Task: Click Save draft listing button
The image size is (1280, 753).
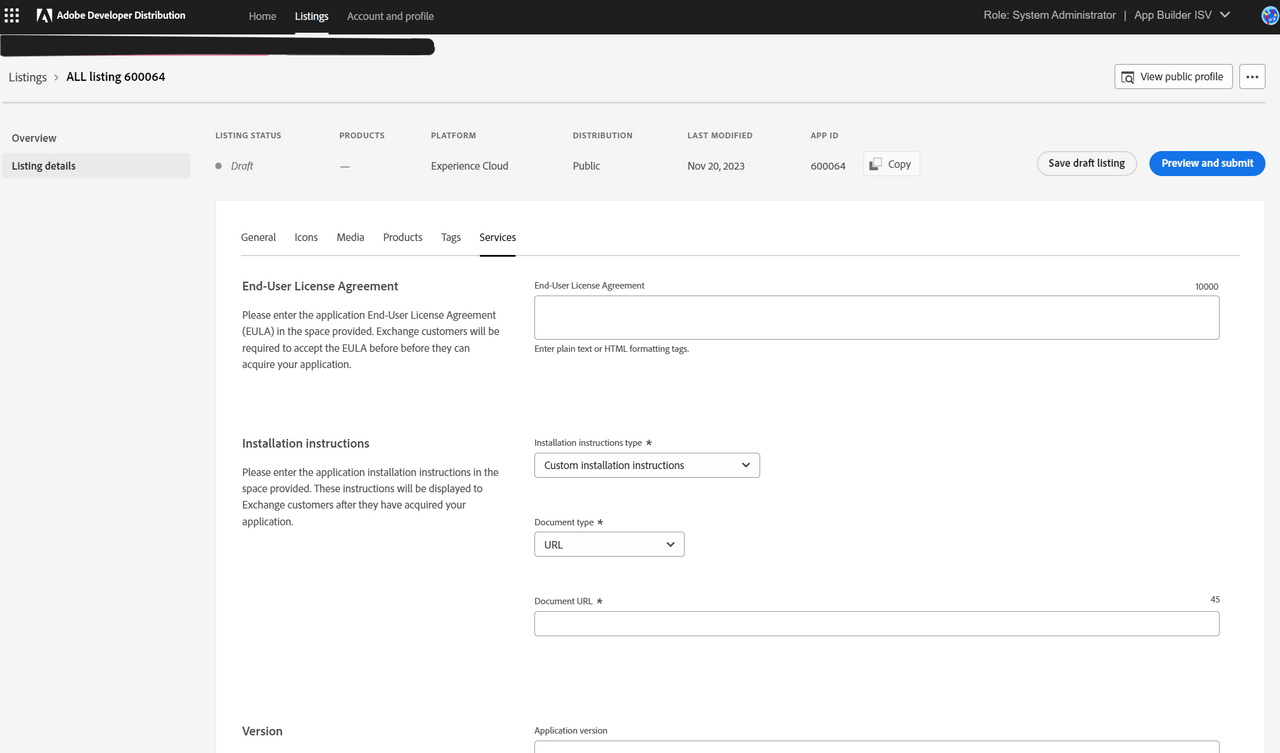Action: (x=1086, y=163)
